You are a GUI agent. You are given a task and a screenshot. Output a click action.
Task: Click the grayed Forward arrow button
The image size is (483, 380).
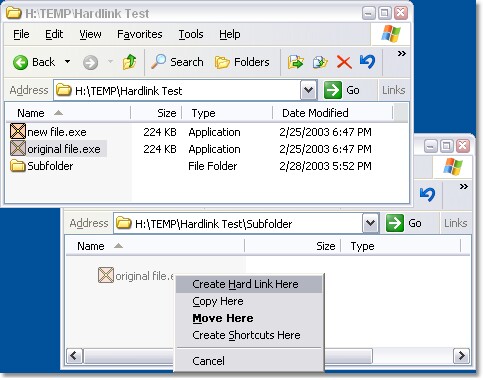90,62
